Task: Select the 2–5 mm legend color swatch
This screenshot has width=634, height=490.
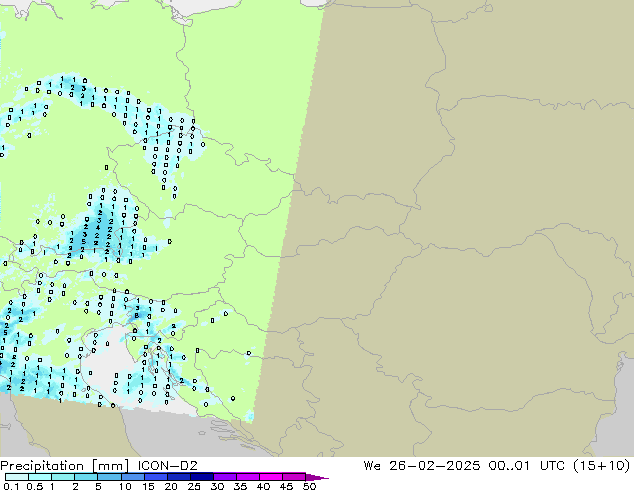Action: (86, 477)
